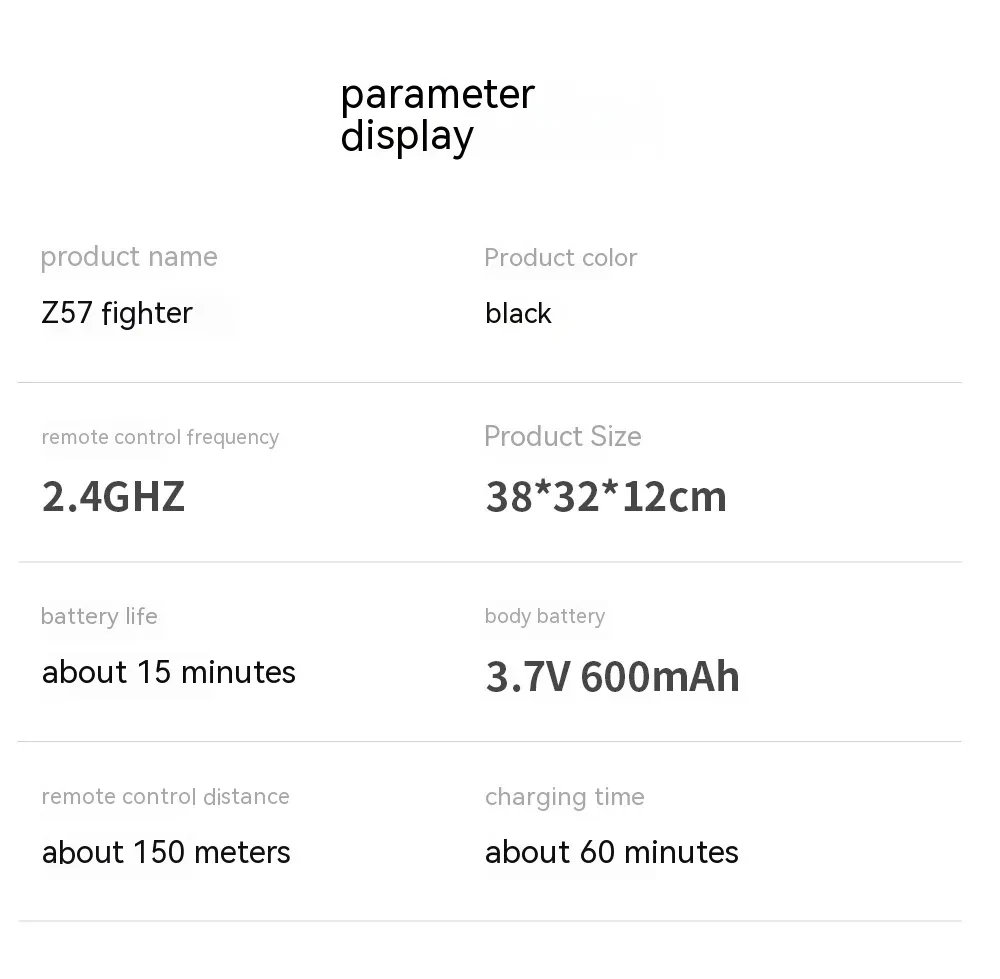
Task: Select the "about 15 minutes" value
Action: (x=168, y=672)
